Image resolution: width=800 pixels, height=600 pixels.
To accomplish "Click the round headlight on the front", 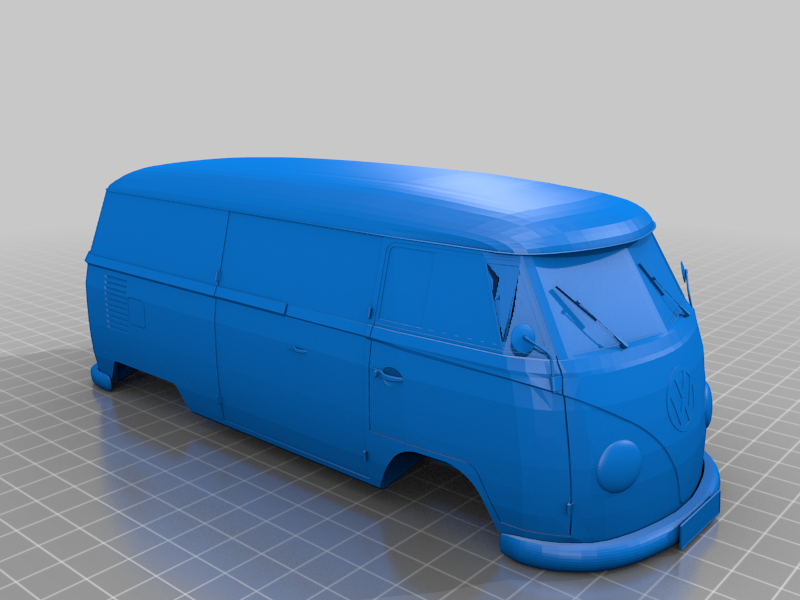I will 618,462.
